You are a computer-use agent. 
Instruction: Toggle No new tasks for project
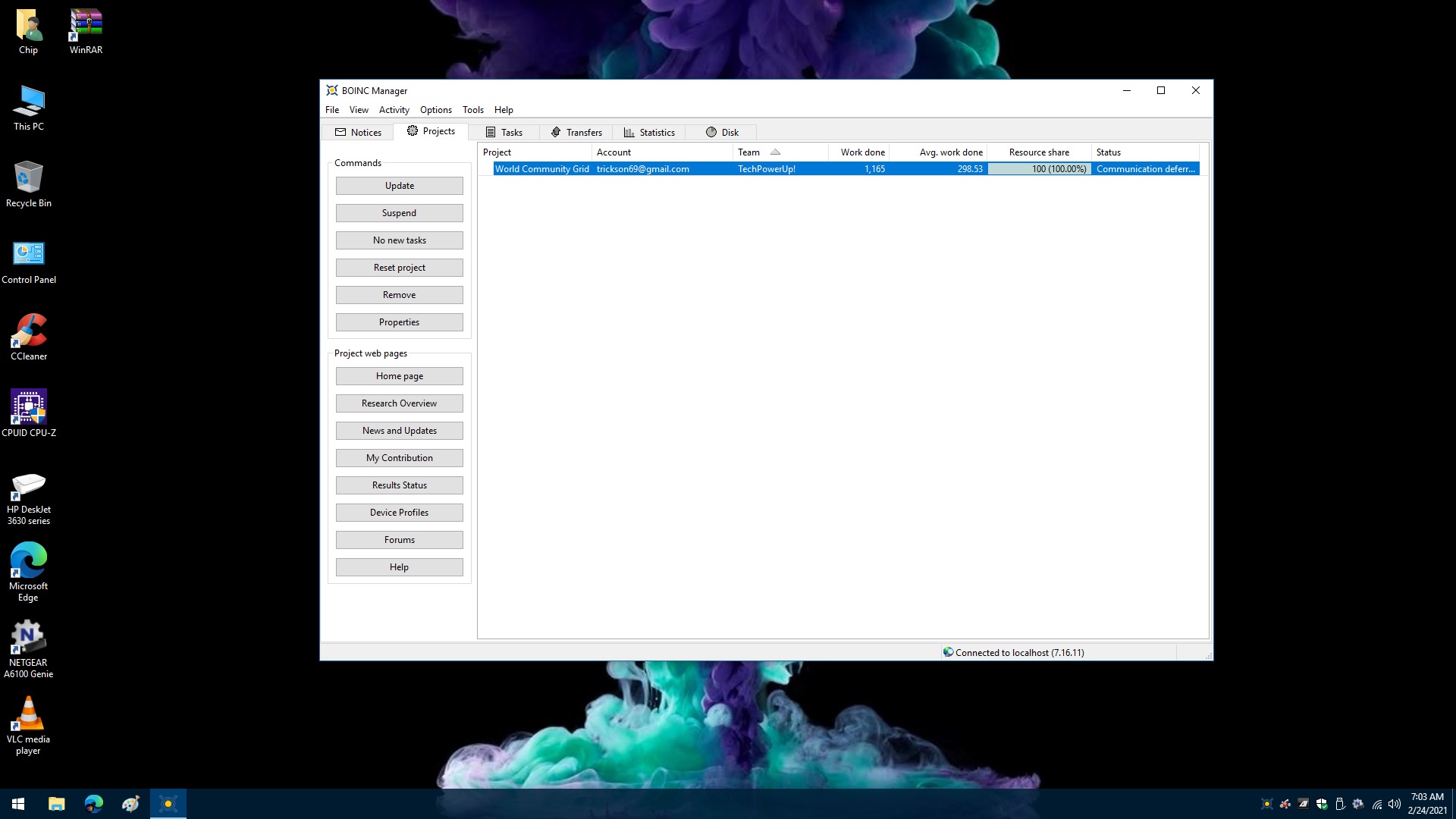tap(399, 240)
